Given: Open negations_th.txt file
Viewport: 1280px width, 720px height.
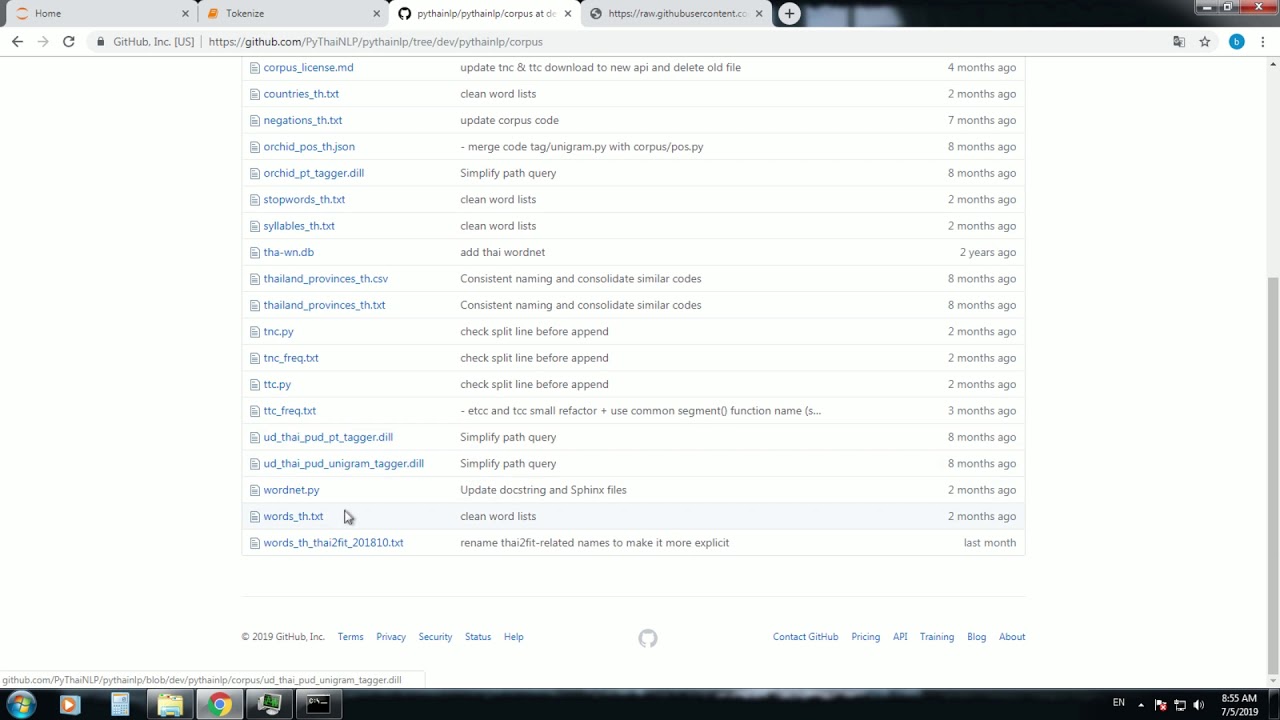Looking at the screenshot, I should 303,120.
